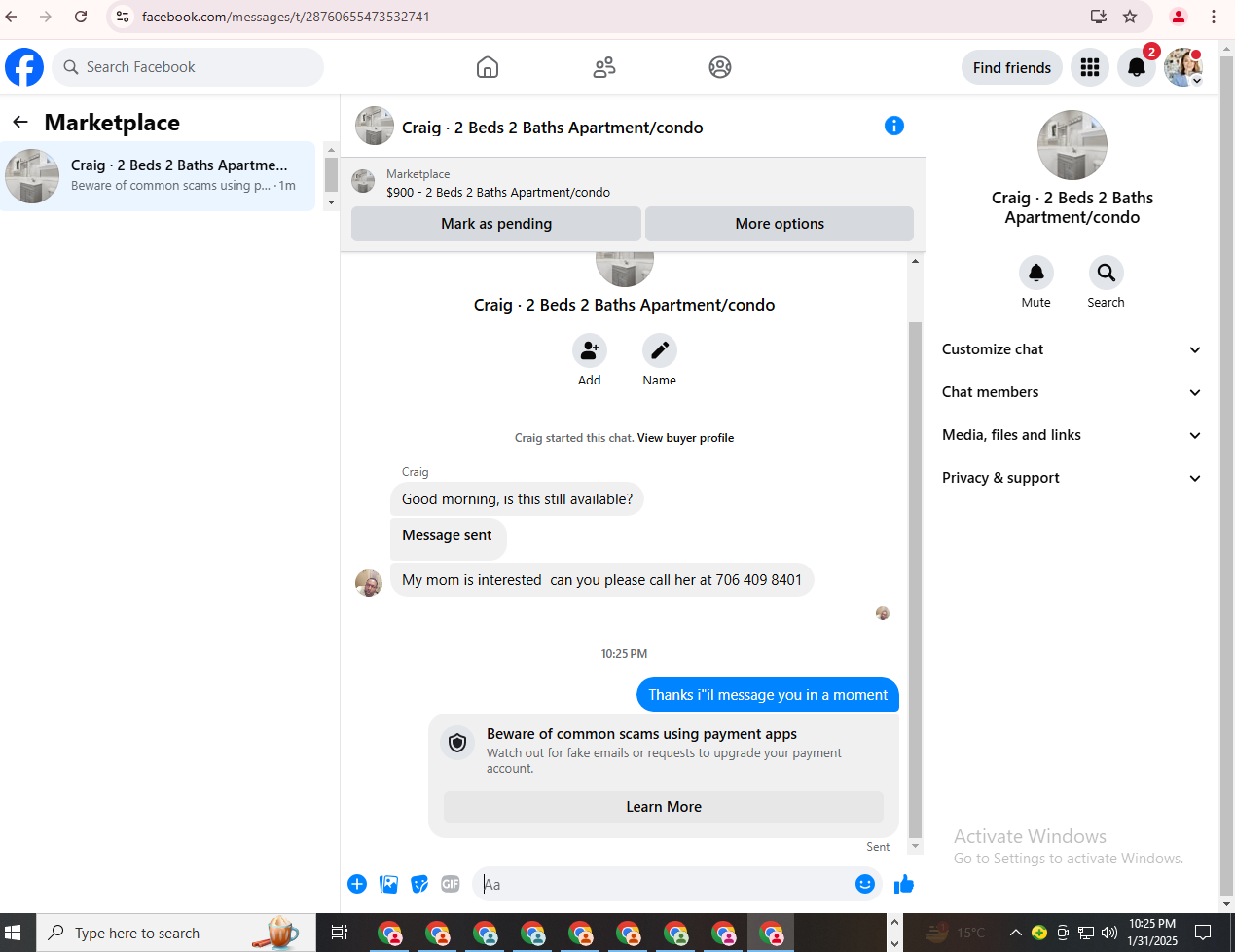
Task: Click Mark as pending button
Action: pyautogui.click(x=496, y=224)
